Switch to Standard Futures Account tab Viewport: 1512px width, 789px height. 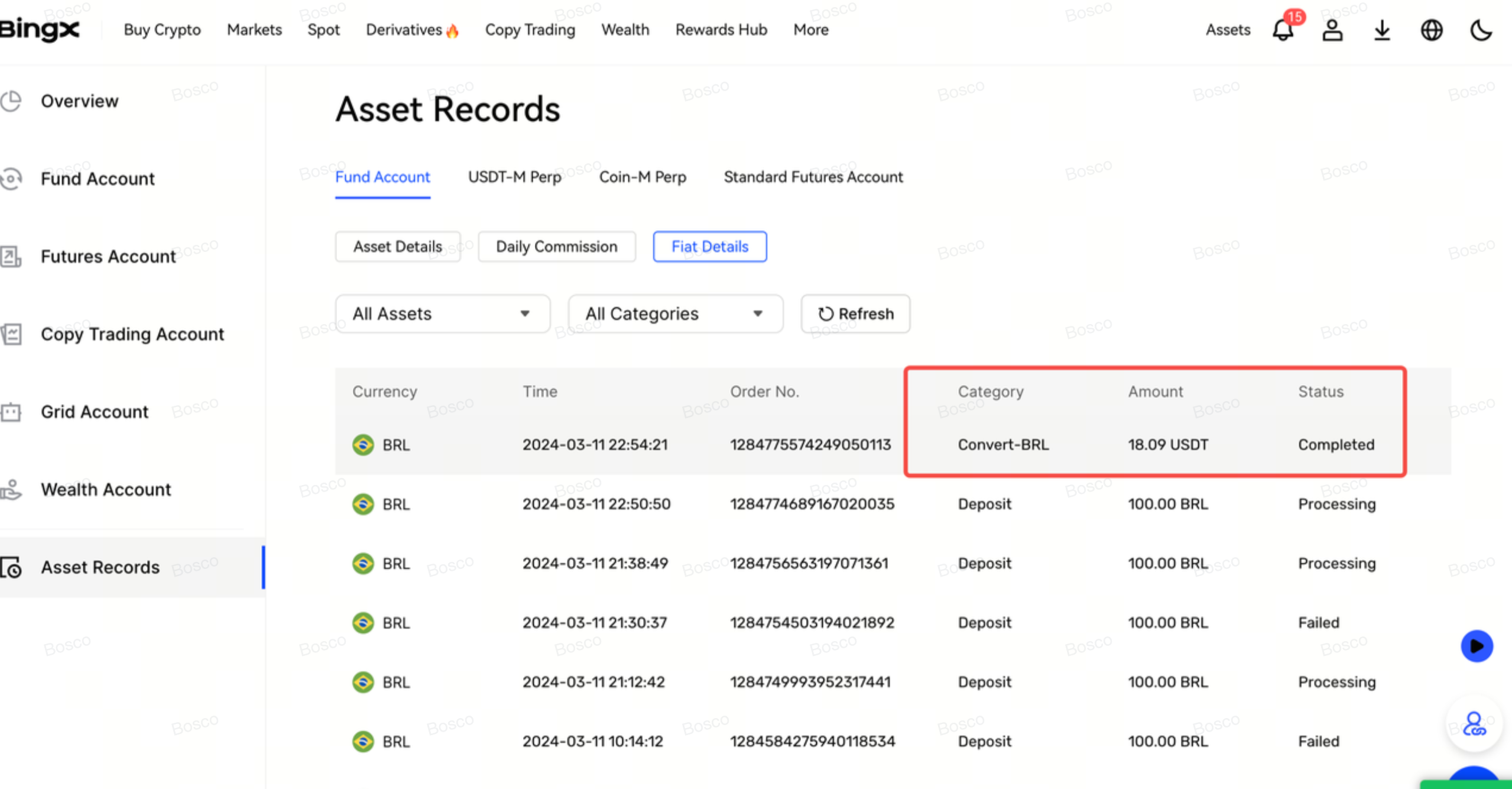coord(813,177)
